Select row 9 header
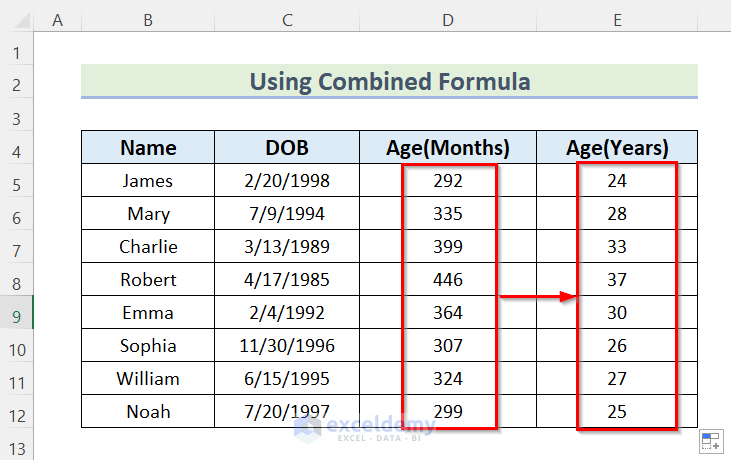Image resolution: width=731 pixels, height=460 pixels. (x=17, y=313)
